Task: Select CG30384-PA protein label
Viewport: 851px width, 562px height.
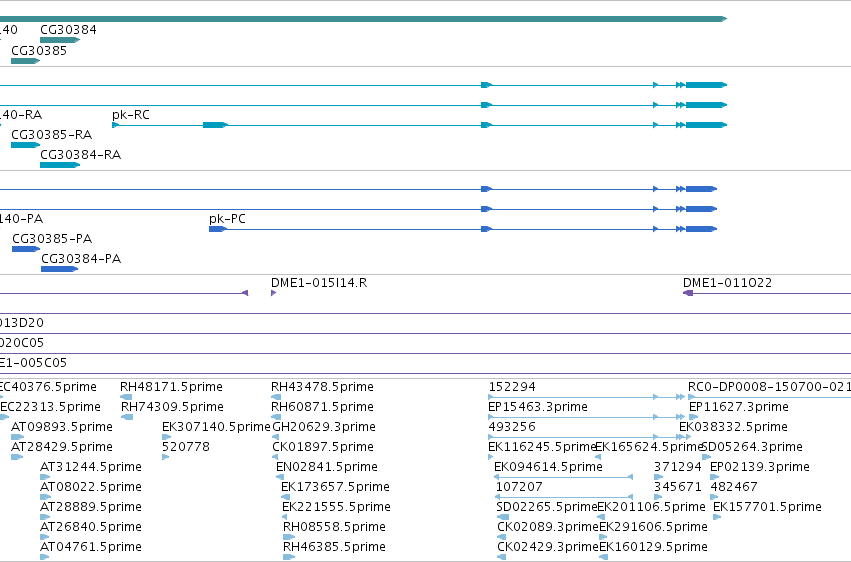Action: tap(81, 259)
